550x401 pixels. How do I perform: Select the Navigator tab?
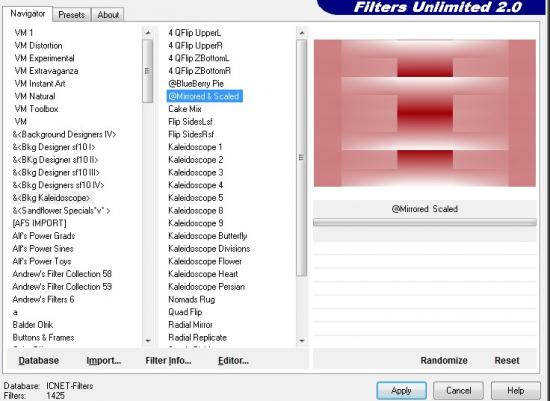click(x=28, y=14)
